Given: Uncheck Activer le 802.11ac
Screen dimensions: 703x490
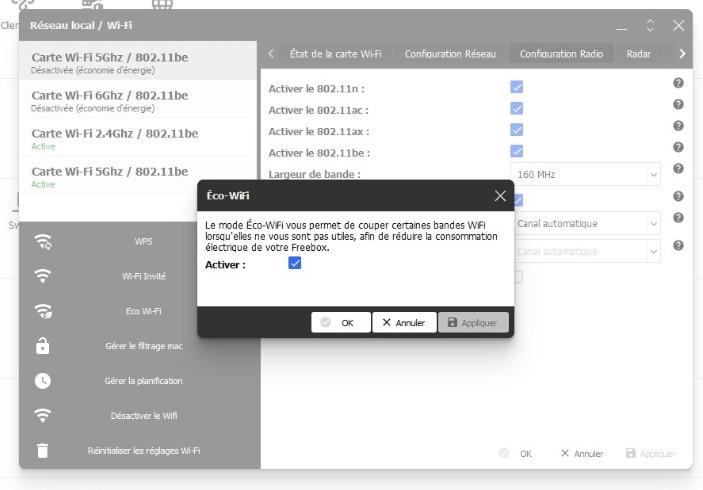Looking at the screenshot, I should [516, 108].
